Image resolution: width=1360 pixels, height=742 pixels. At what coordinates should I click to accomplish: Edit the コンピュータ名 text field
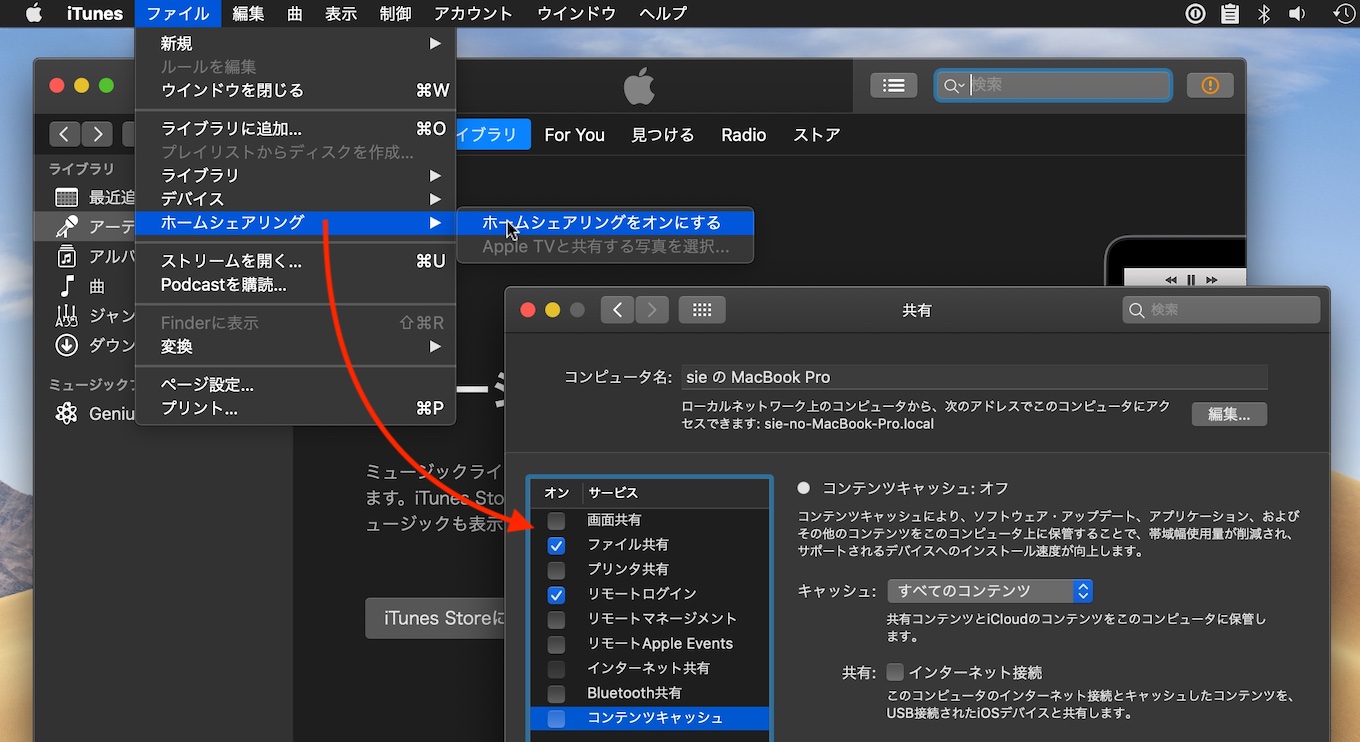pos(975,377)
